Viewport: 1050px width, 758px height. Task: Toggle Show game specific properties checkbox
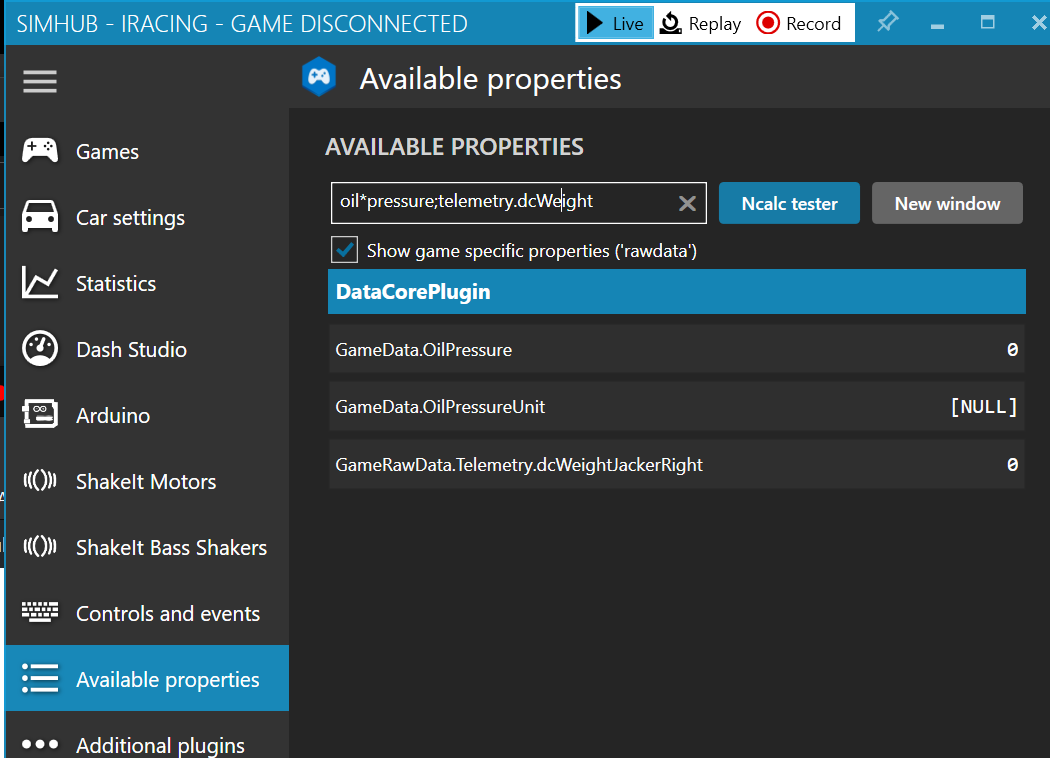click(344, 250)
